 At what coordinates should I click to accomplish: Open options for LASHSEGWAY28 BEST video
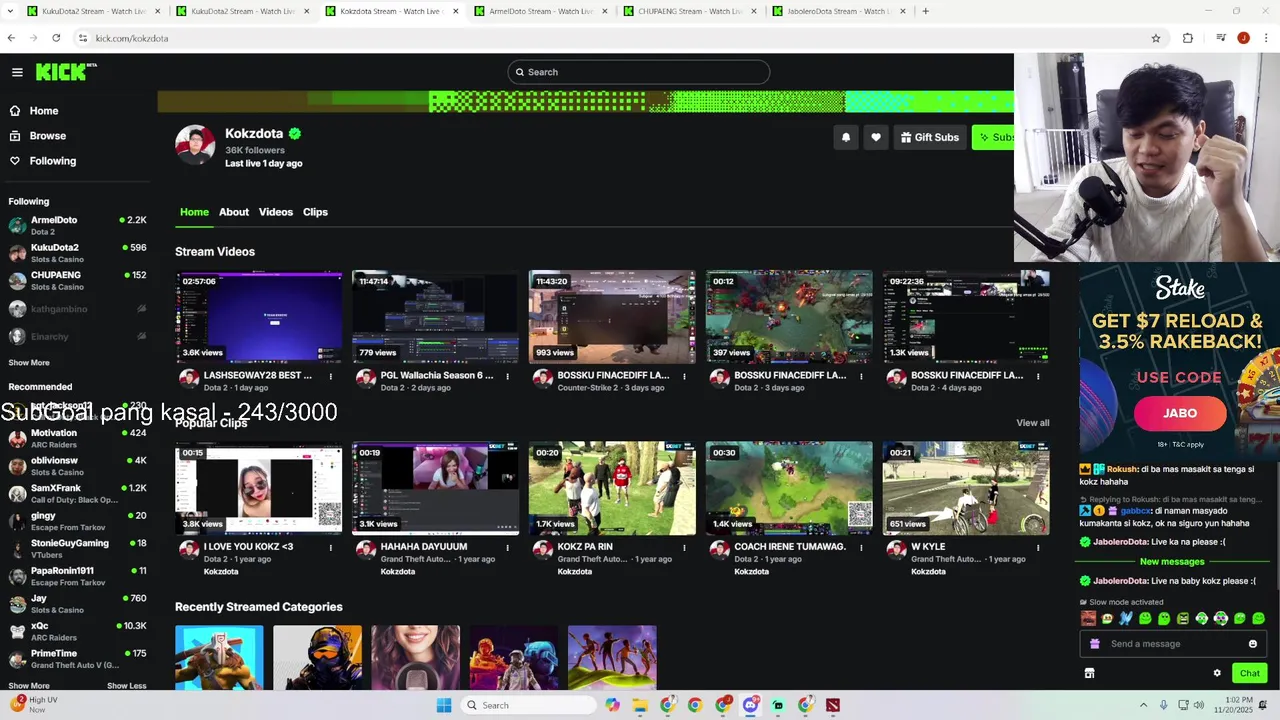pyautogui.click(x=331, y=376)
